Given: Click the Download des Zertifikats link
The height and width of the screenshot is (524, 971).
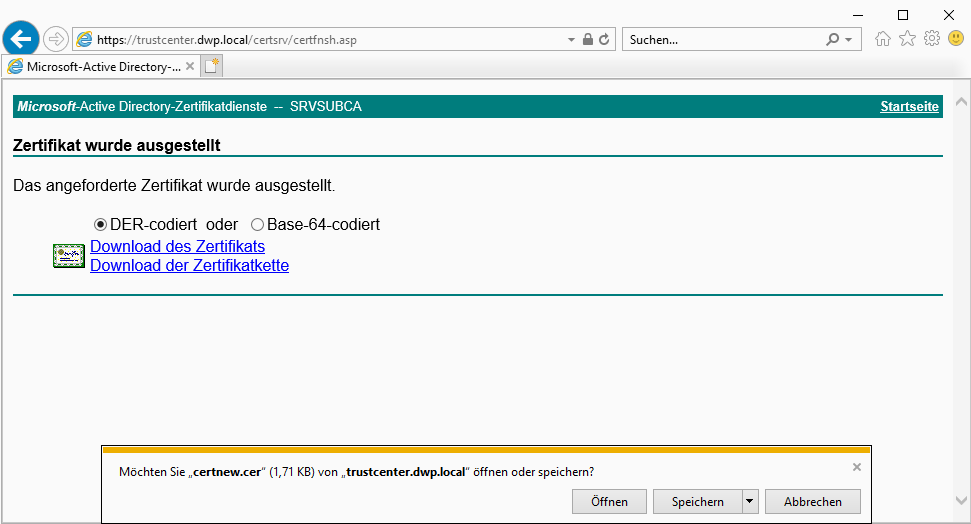Looking at the screenshot, I should coord(177,246).
